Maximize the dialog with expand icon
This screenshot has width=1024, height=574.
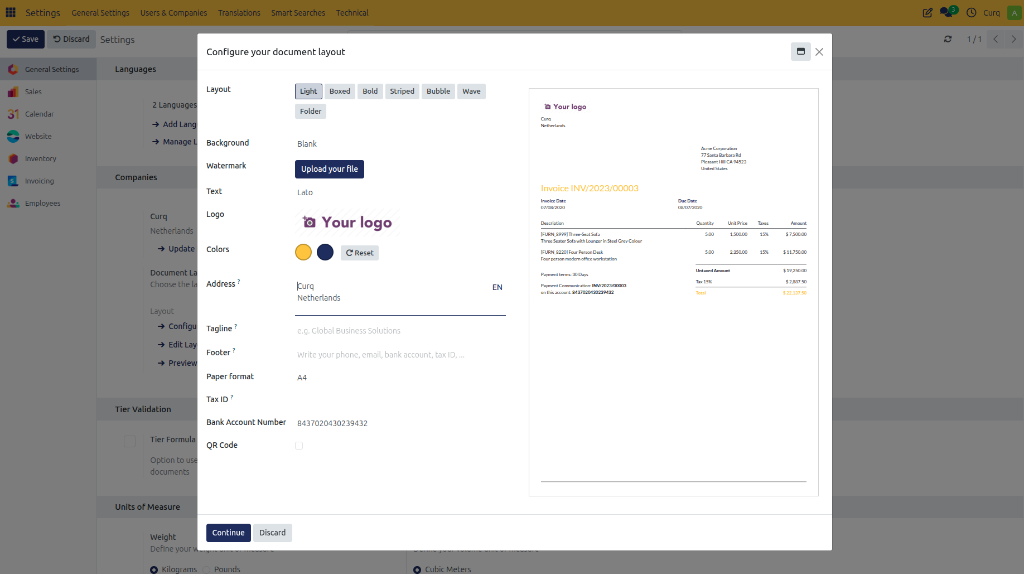801,52
